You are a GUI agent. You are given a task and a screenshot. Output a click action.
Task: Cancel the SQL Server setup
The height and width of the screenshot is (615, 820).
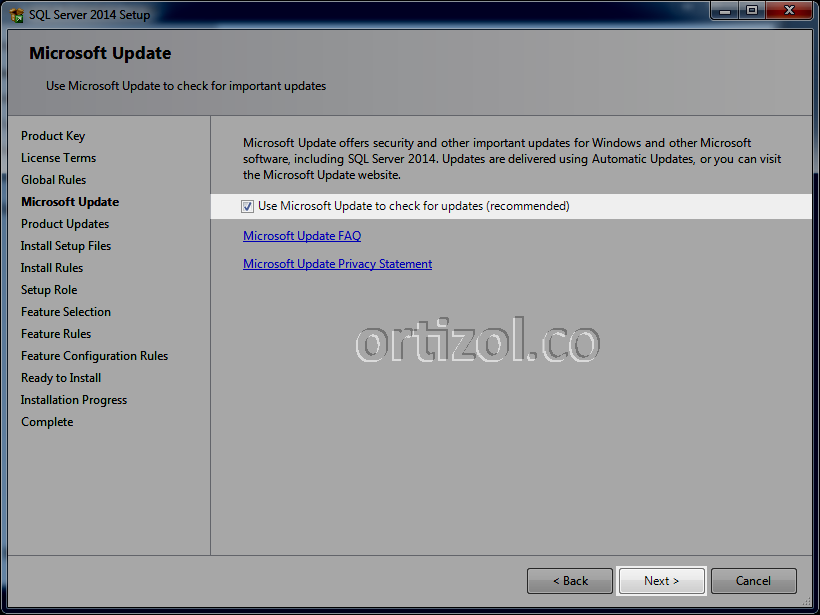[x=754, y=581]
